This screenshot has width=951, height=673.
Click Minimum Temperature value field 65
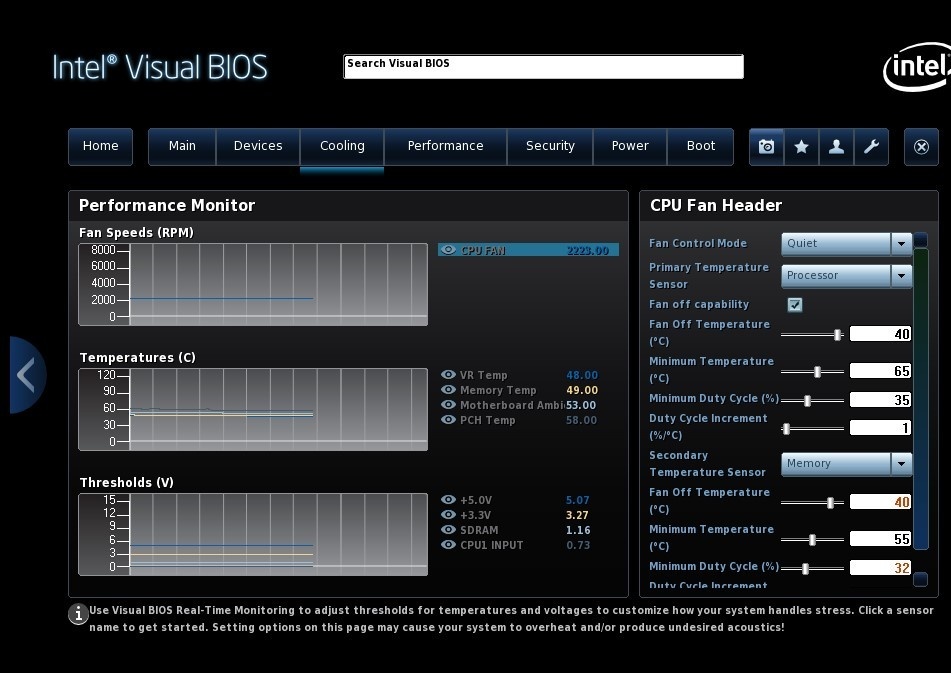pos(881,371)
